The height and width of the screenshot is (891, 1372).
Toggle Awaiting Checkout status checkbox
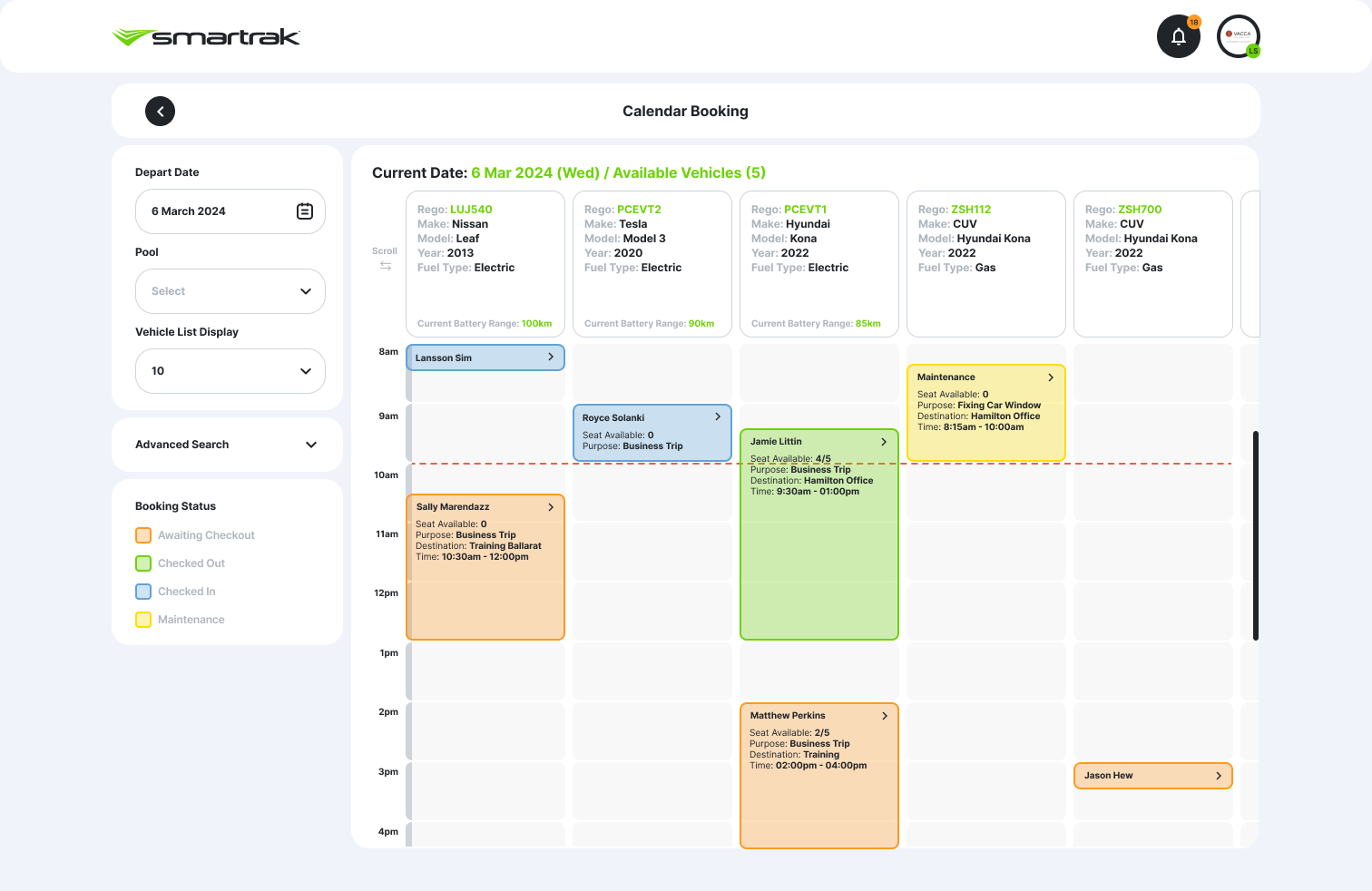[x=143, y=535]
